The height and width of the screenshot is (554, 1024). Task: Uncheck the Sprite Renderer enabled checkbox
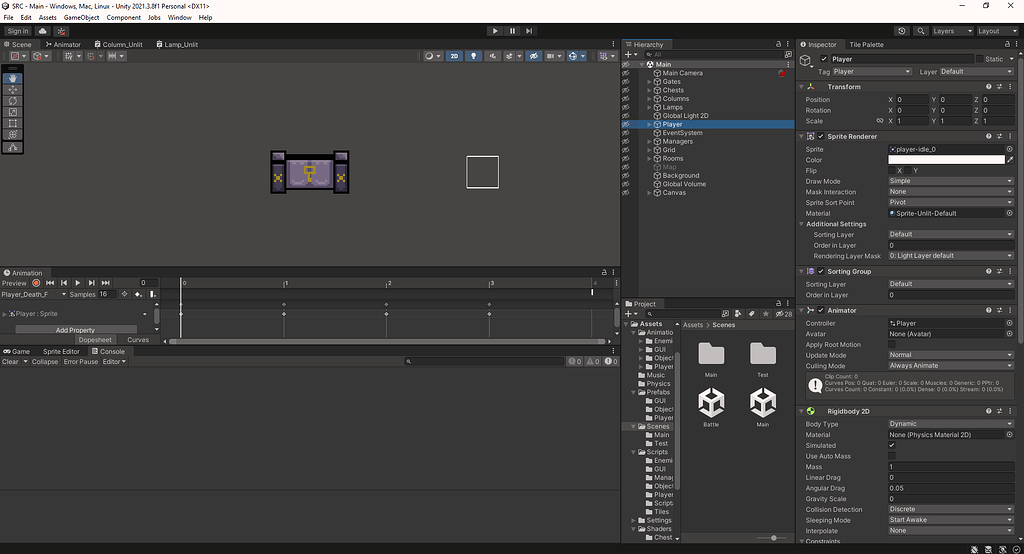tap(821, 136)
